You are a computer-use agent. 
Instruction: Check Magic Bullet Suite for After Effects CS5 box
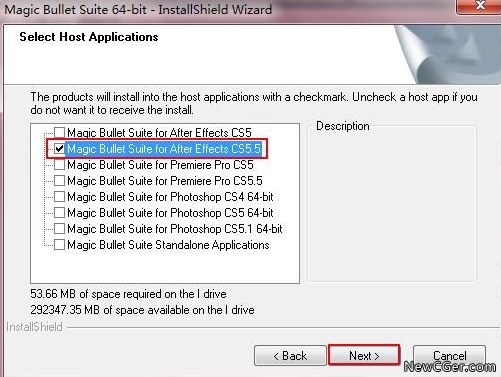coord(59,133)
